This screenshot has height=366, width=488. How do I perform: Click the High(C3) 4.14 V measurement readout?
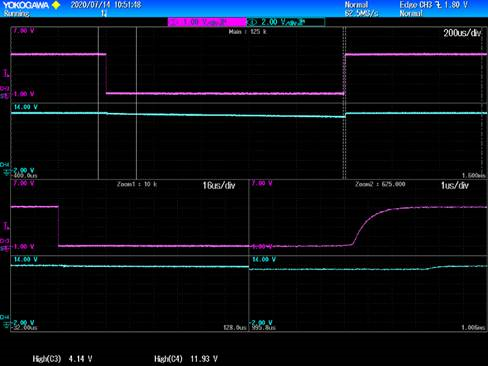62,359
